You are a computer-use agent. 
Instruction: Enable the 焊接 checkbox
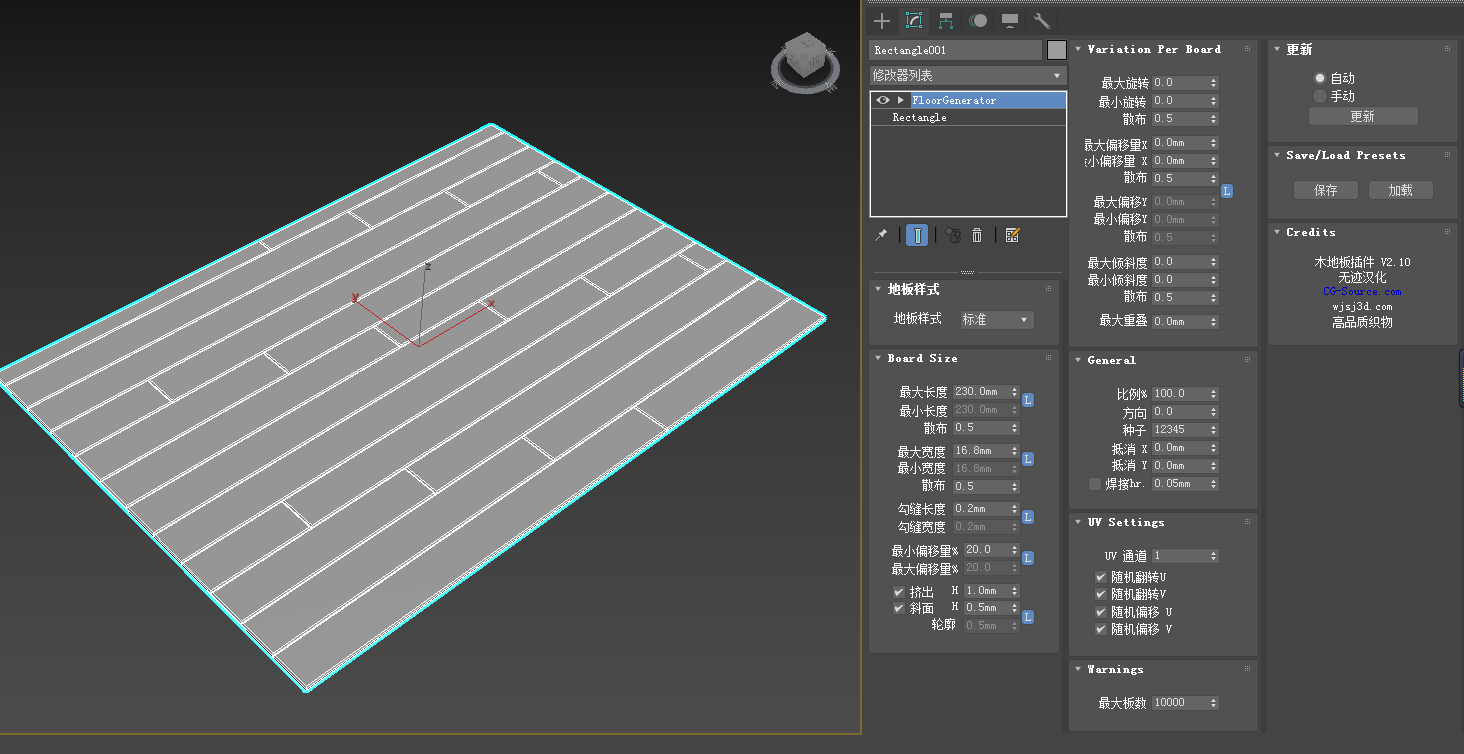pyautogui.click(x=1094, y=484)
